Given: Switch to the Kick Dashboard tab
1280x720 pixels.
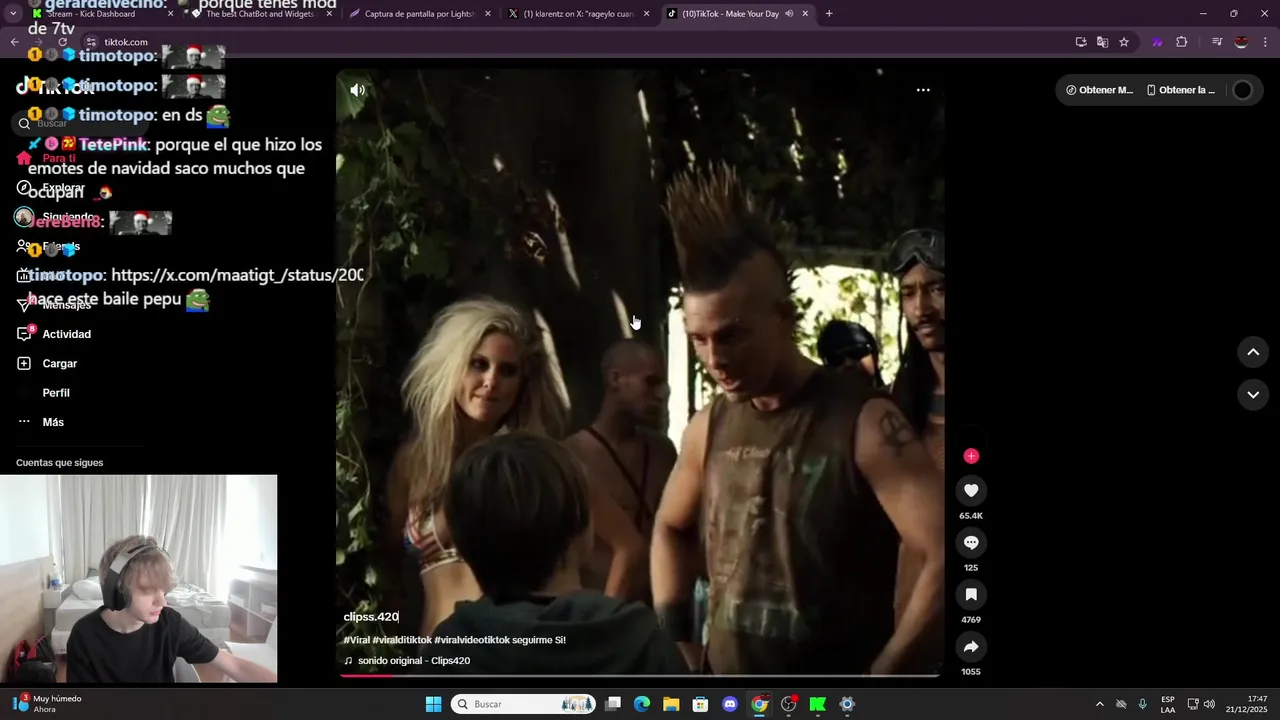Looking at the screenshot, I should (x=100, y=14).
